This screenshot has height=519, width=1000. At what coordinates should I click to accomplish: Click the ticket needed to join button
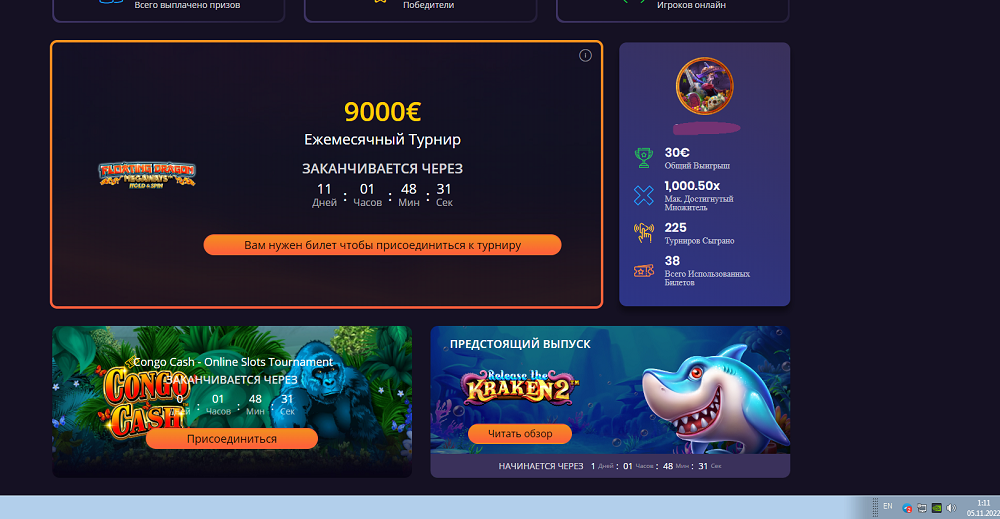click(x=382, y=245)
